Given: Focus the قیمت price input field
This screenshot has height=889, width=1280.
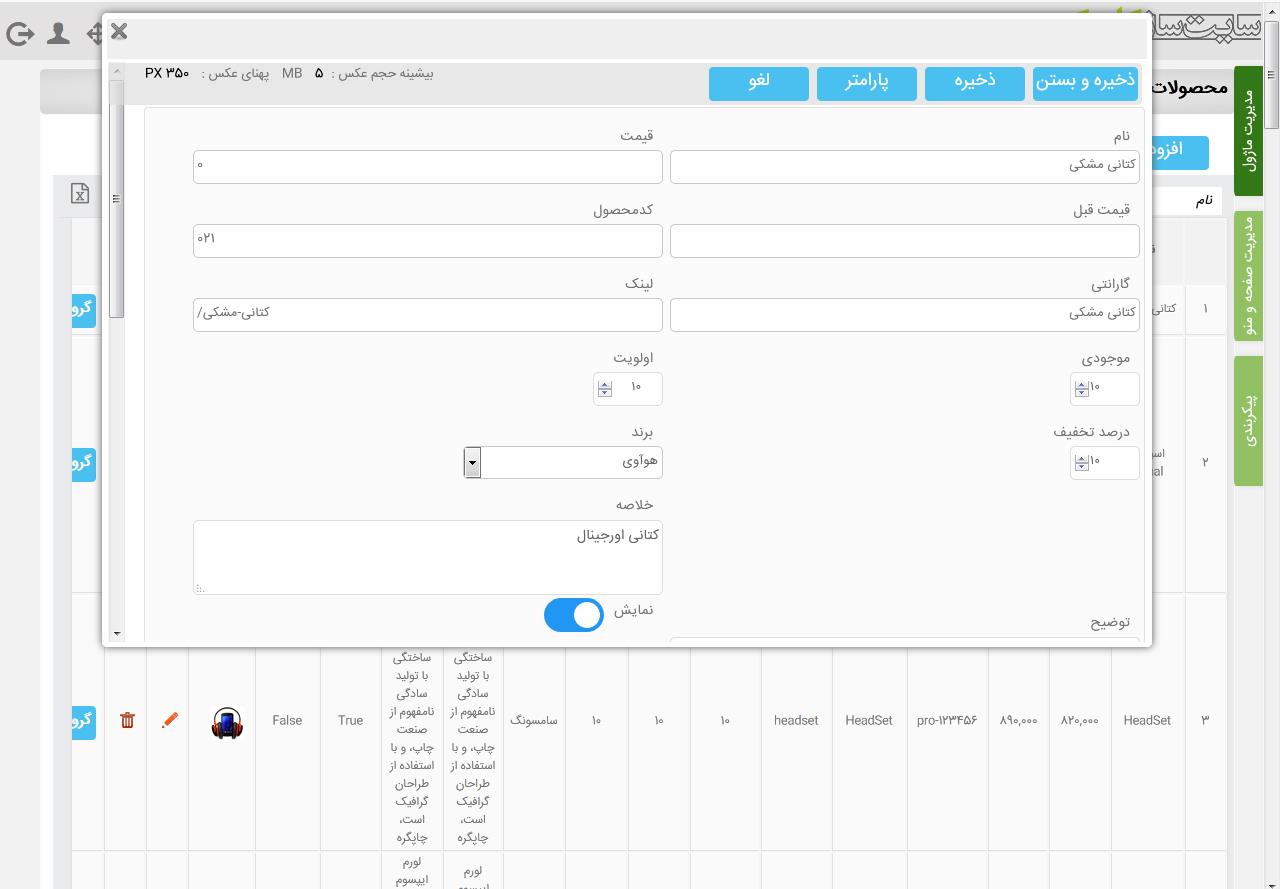Looking at the screenshot, I should point(428,167).
